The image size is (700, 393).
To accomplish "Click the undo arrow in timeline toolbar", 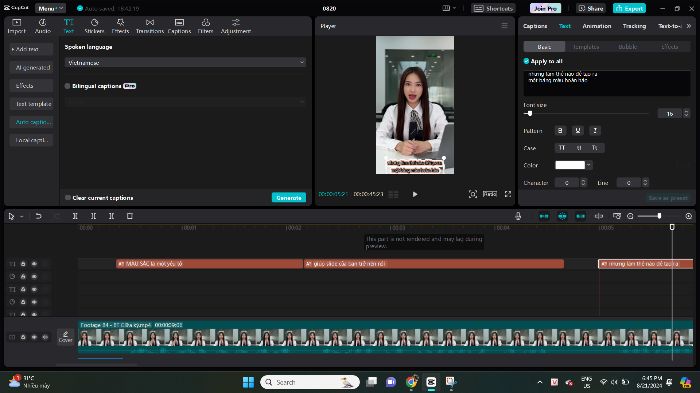I will [38, 216].
